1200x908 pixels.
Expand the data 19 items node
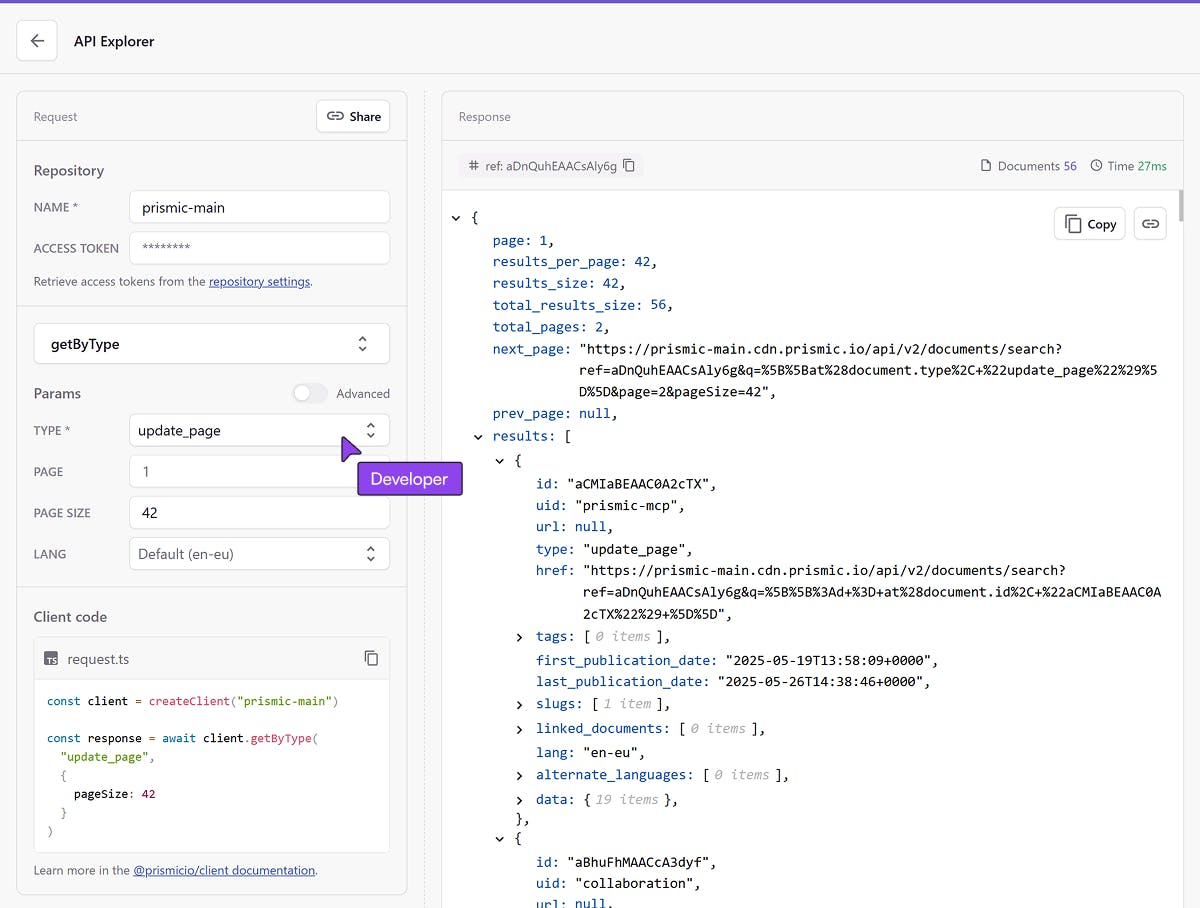(x=520, y=800)
